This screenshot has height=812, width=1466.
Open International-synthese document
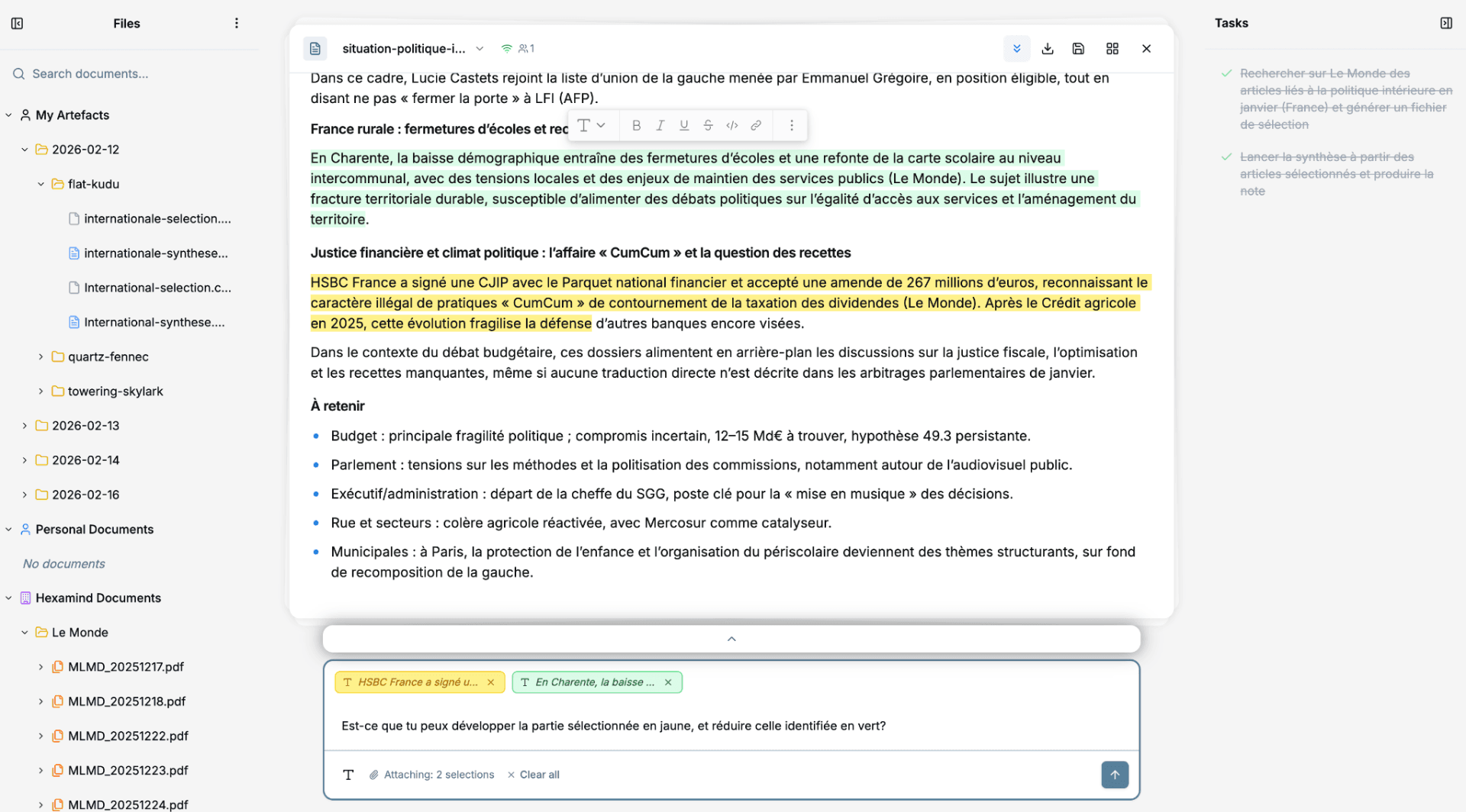point(147,322)
